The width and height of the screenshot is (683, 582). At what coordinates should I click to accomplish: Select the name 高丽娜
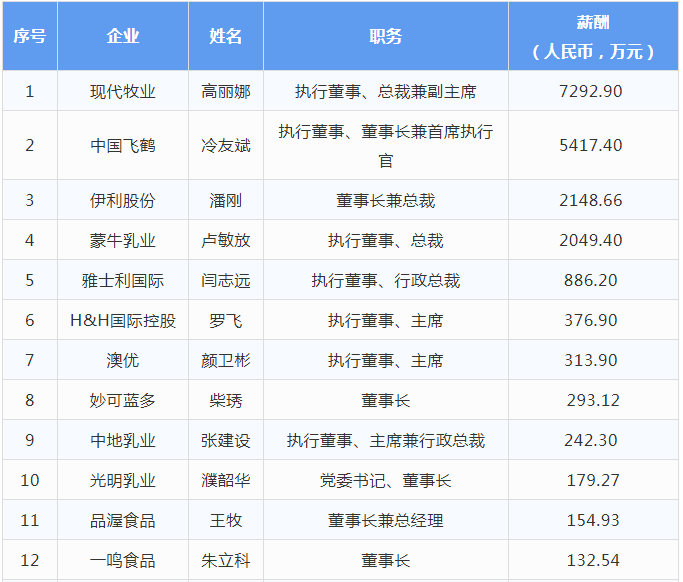(x=226, y=91)
